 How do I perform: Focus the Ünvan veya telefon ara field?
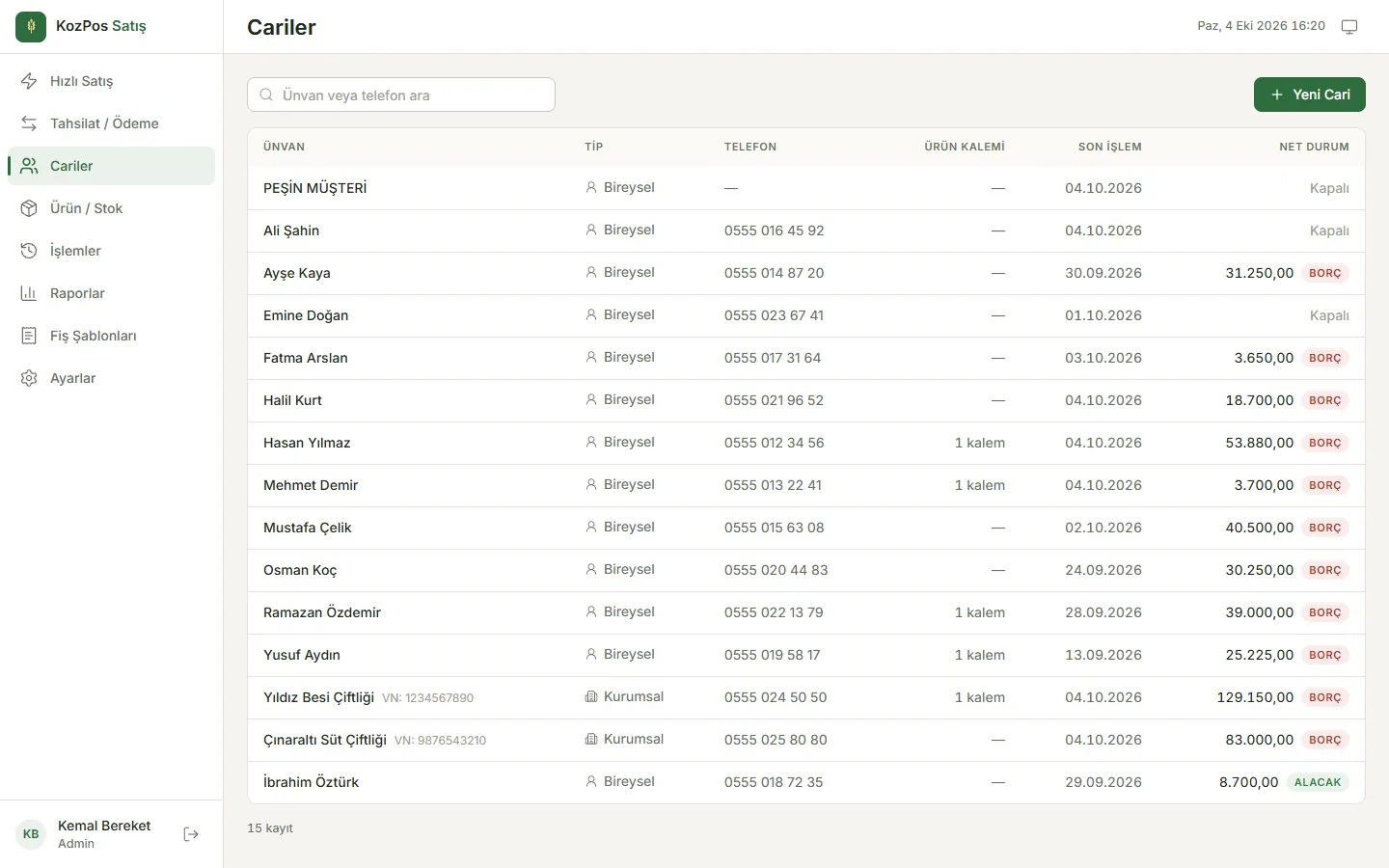click(x=401, y=95)
